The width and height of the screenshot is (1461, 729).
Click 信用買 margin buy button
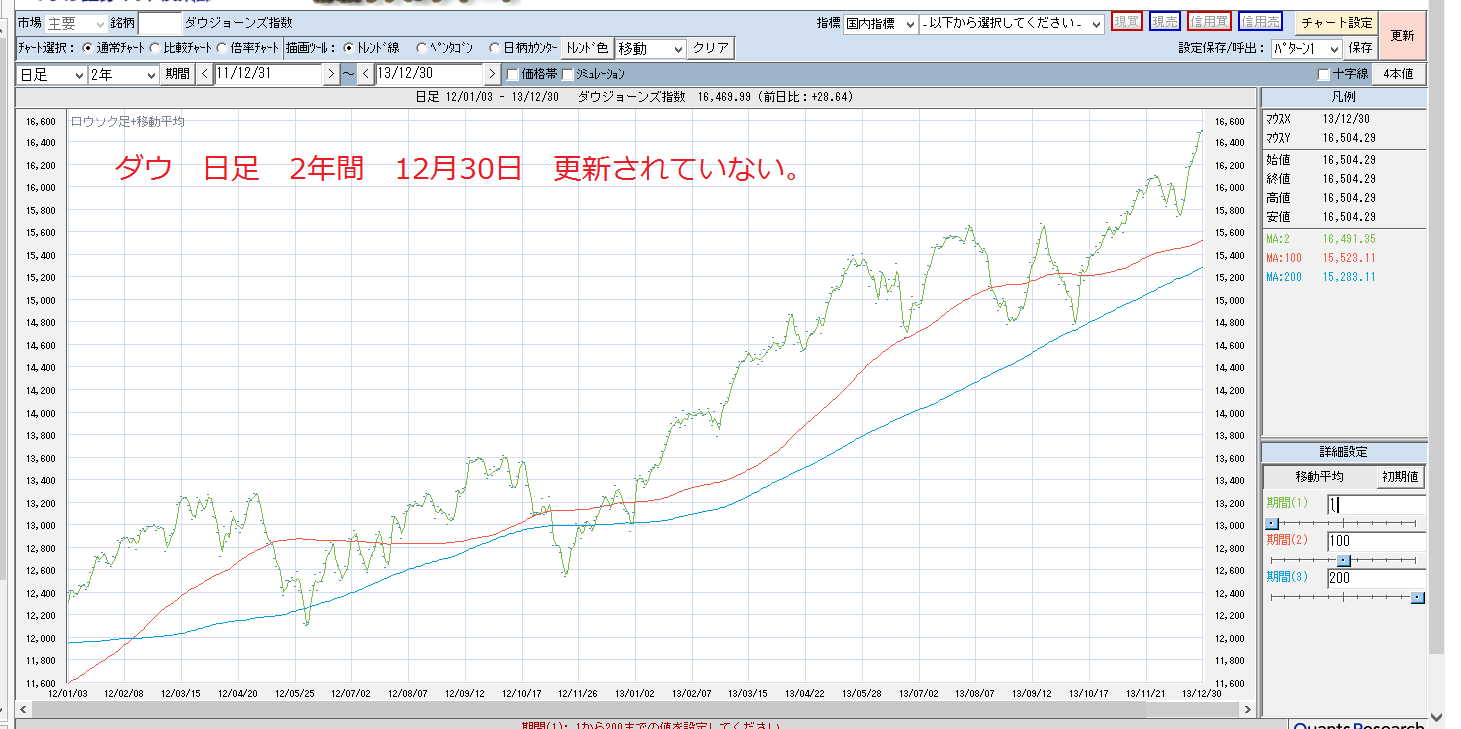(x=1209, y=22)
